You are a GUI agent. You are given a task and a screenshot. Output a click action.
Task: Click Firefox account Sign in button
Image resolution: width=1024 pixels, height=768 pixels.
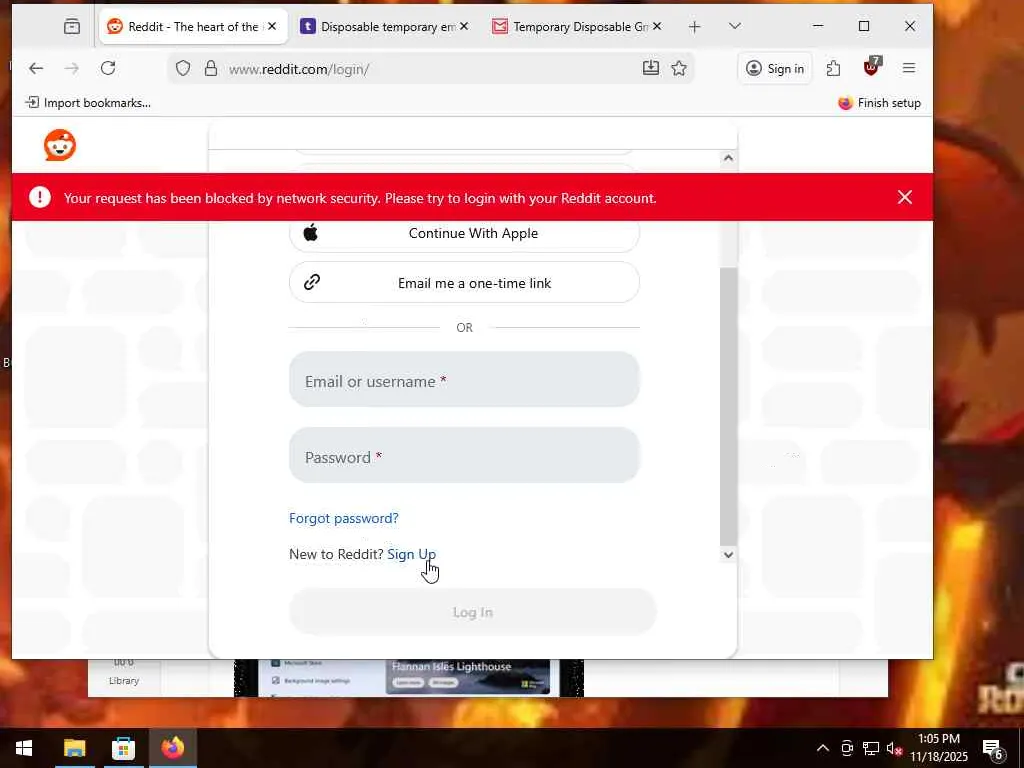coord(775,69)
